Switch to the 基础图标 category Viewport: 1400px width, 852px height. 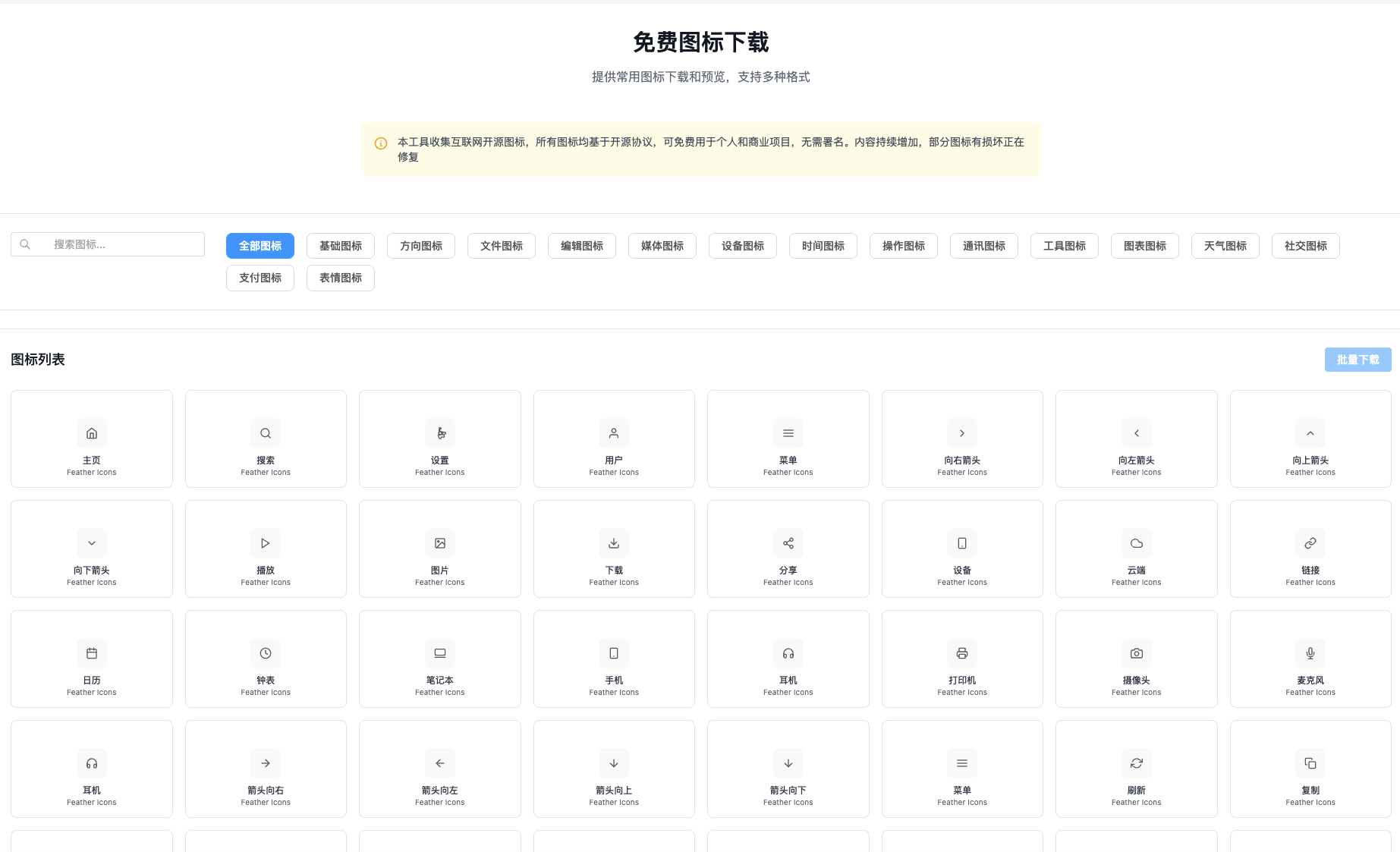pos(341,246)
